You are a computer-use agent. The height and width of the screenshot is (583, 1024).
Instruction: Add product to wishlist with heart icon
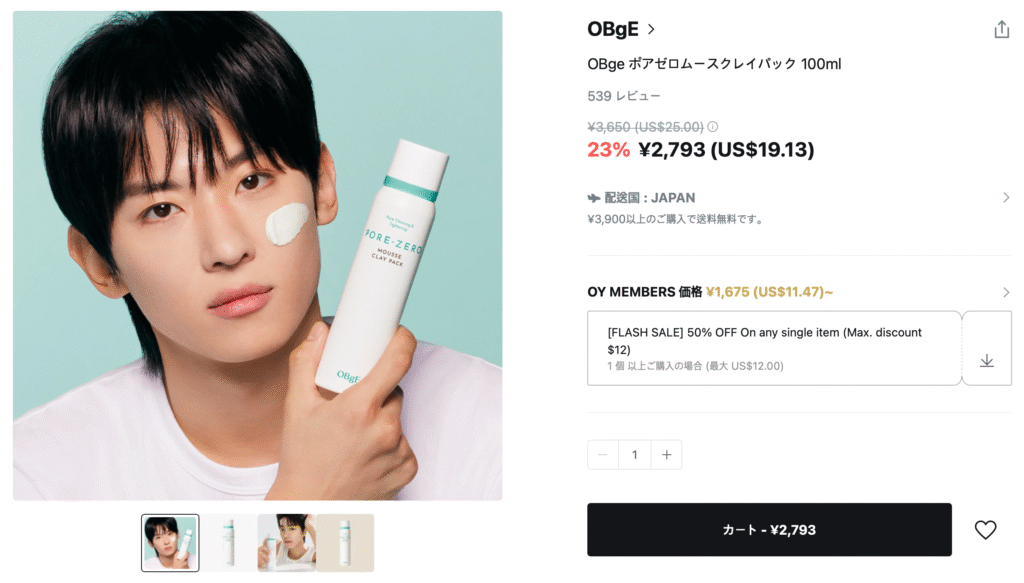pyautogui.click(x=985, y=529)
